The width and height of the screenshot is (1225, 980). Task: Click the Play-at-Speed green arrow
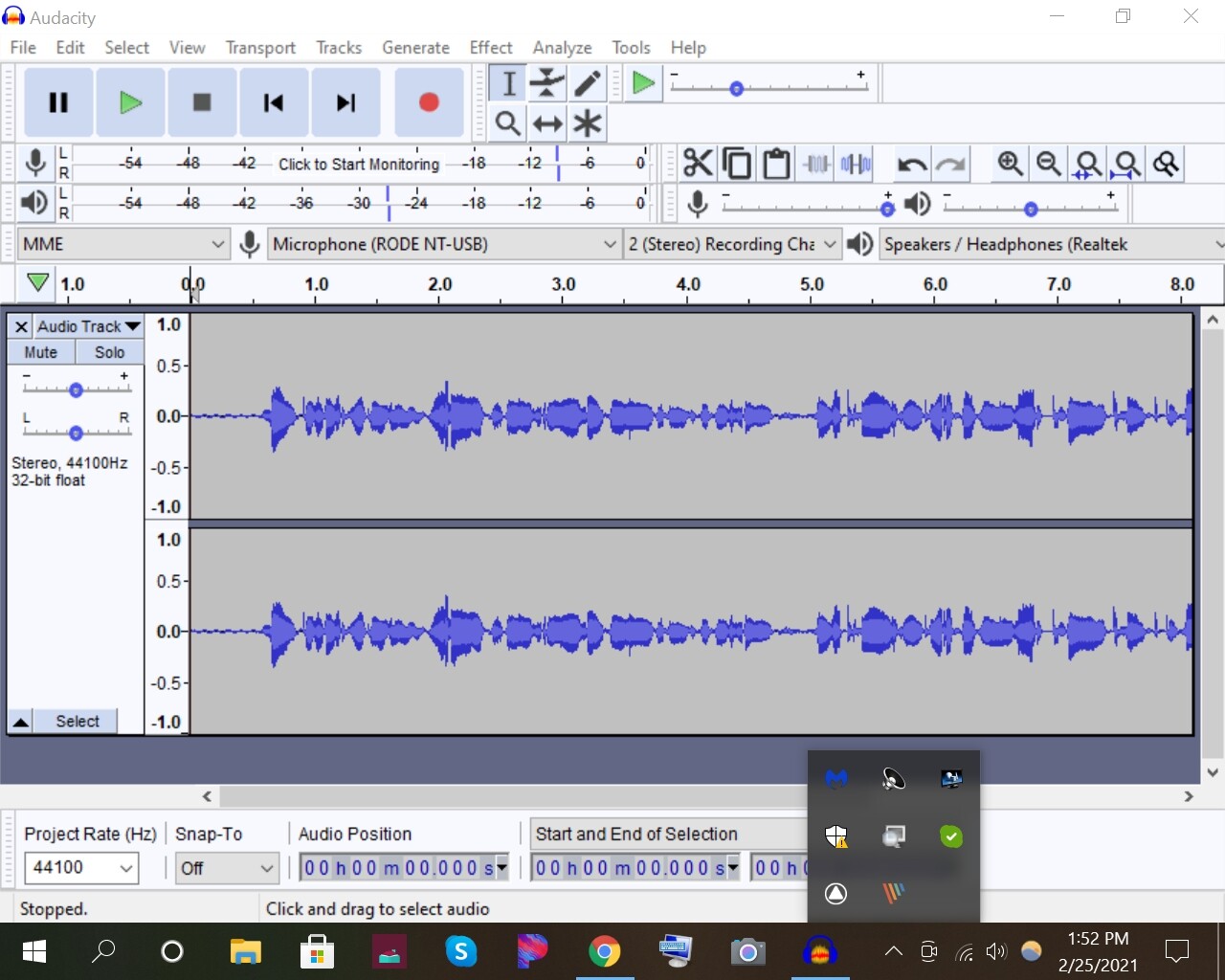[643, 84]
